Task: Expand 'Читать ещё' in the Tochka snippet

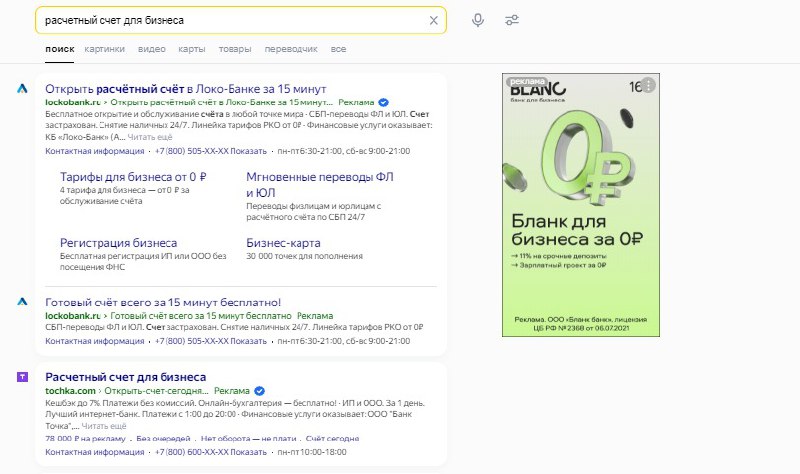Action: click(103, 425)
